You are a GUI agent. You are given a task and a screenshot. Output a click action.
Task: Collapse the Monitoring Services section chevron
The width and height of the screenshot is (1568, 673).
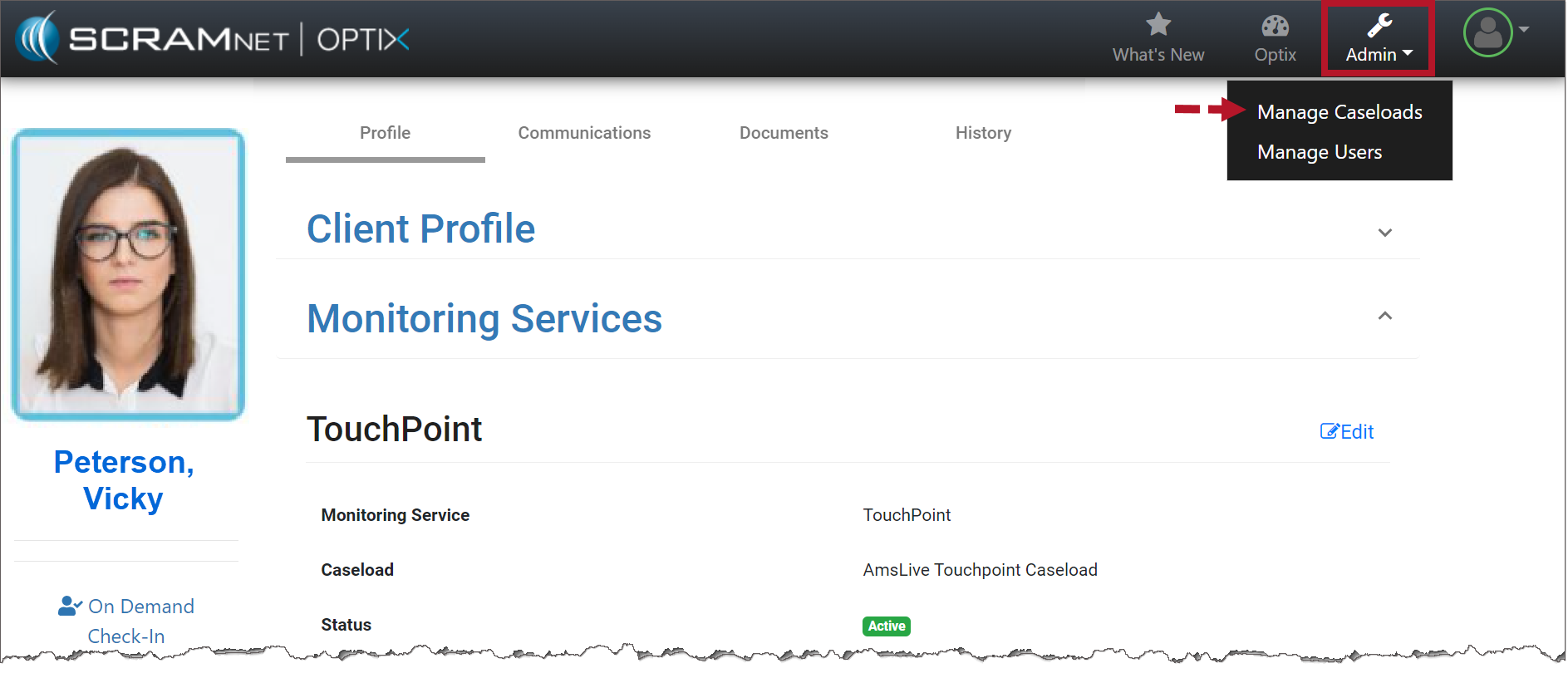pos(1384,316)
